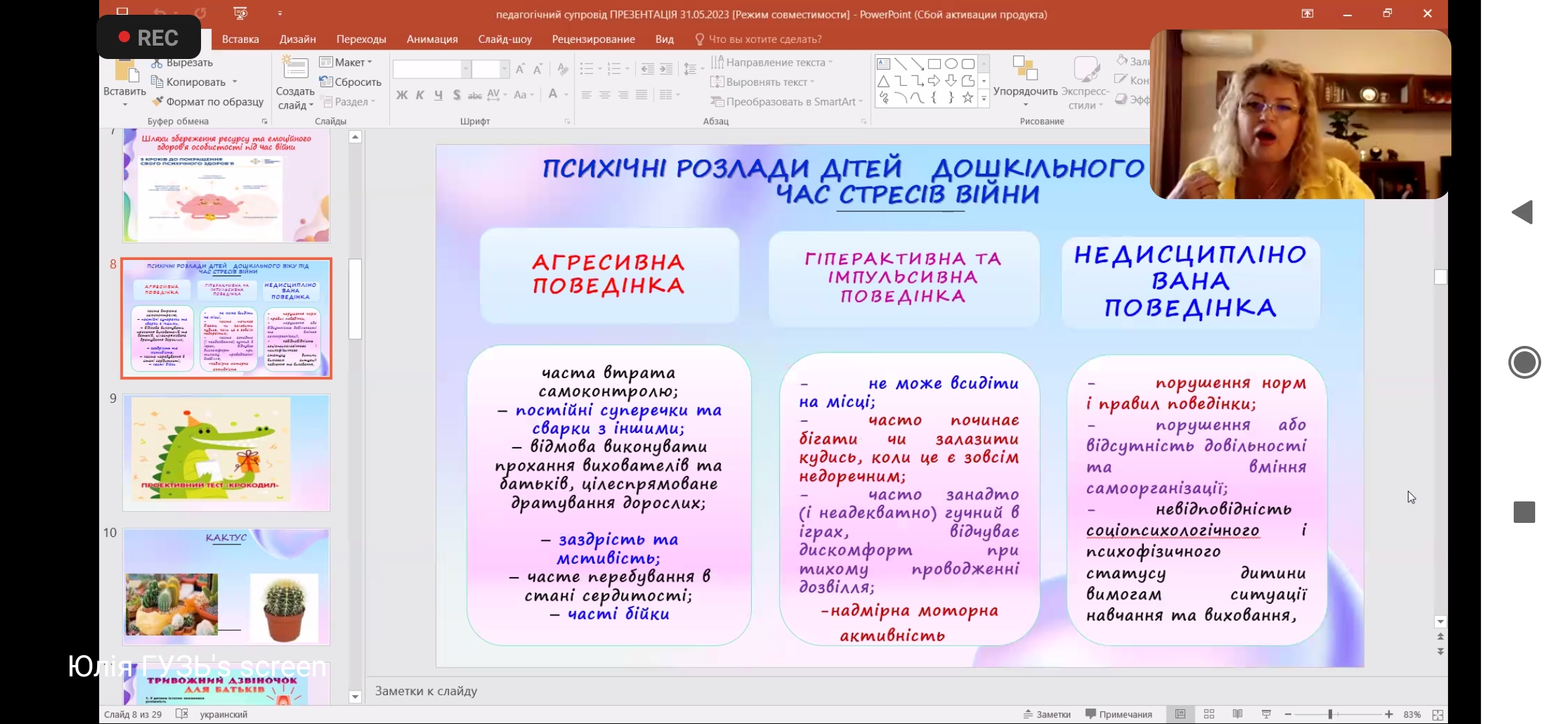Click the Paste (Вставить) clipboard icon
The height and width of the screenshot is (724, 1568).
pyautogui.click(x=125, y=71)
